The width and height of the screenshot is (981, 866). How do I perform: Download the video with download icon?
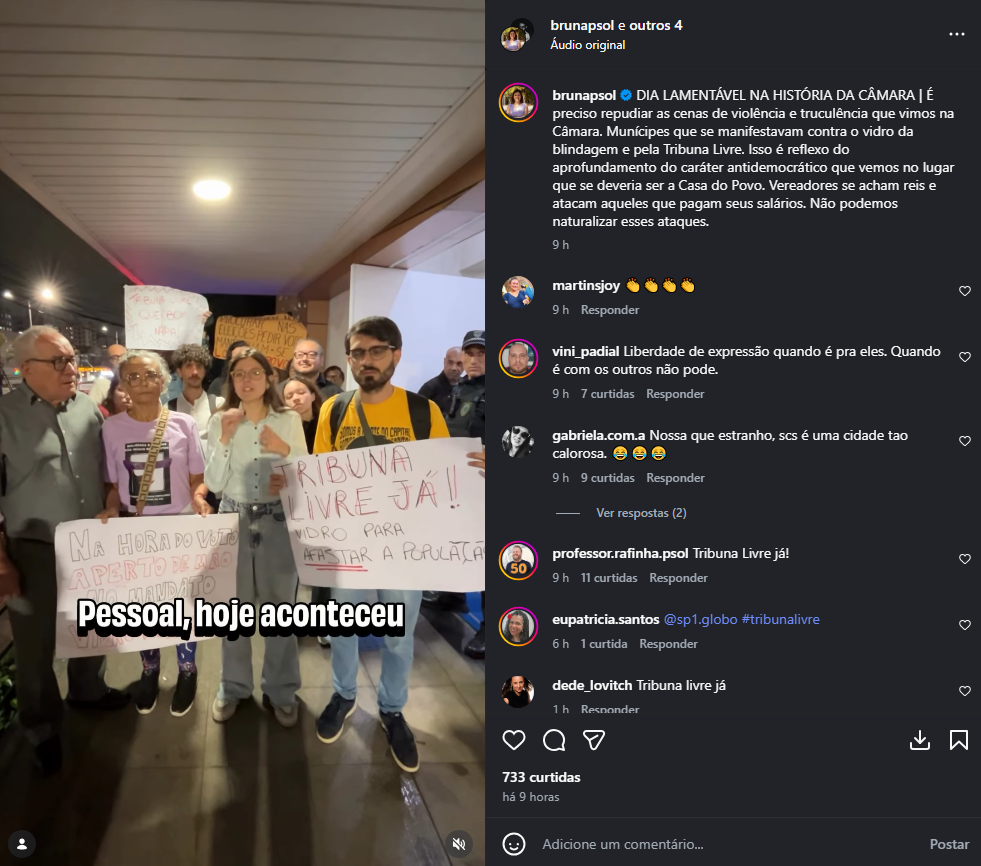coord(920,740)
